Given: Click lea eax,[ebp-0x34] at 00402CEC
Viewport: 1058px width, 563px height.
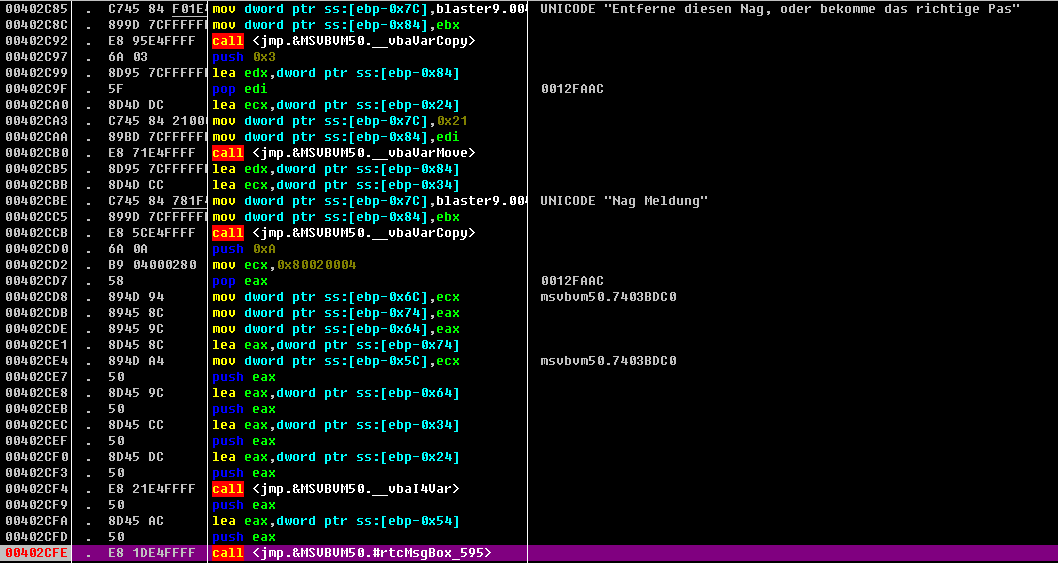Looking at the screenshot, I should click(x=335, y=425).
